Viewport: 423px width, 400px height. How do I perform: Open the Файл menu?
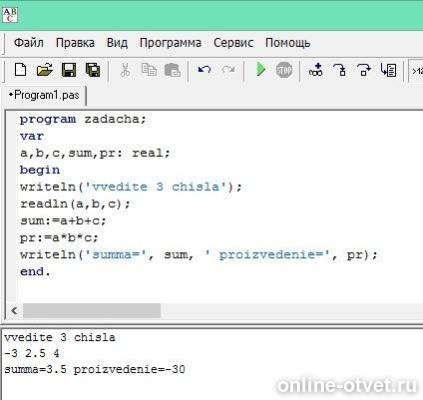pyautogui.click(x=29, y=43)
